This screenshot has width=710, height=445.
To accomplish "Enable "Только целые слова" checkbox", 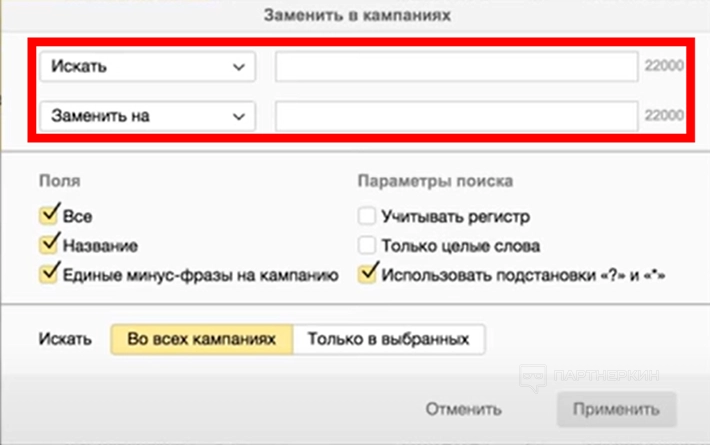I will pos(367,244).
